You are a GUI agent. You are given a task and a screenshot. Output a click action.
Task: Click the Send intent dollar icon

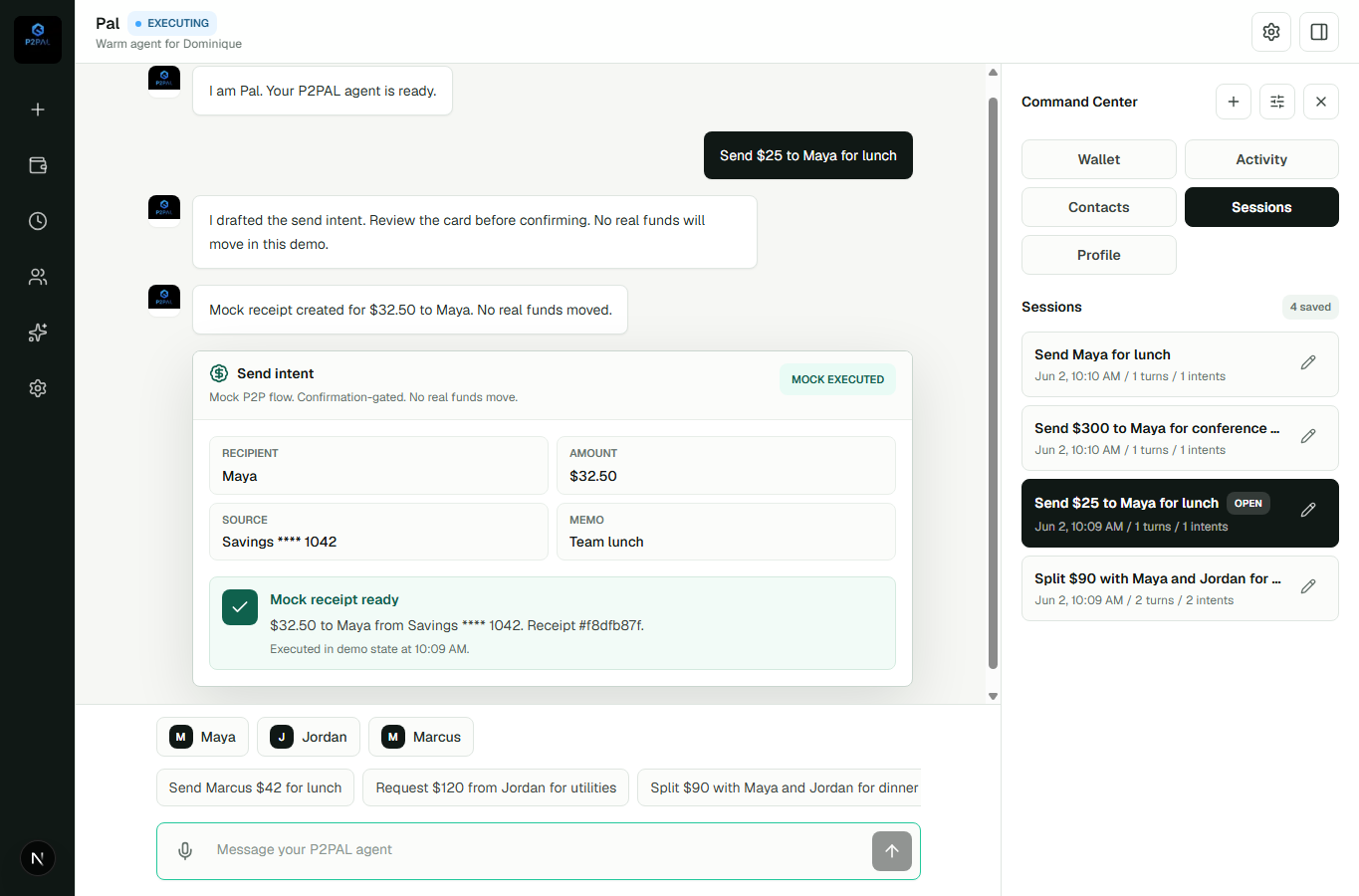219,373
